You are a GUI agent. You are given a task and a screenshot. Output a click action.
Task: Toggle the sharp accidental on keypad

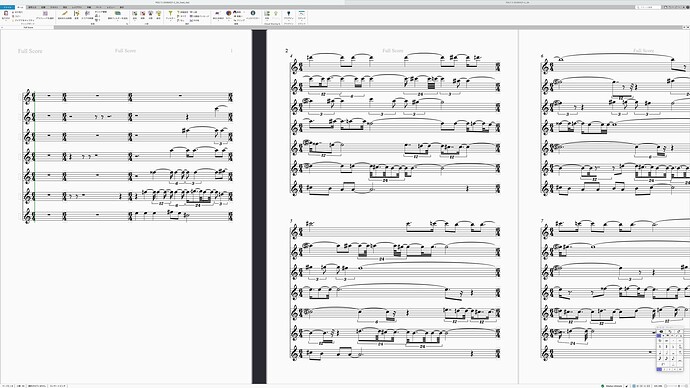[x=667, y=347]
